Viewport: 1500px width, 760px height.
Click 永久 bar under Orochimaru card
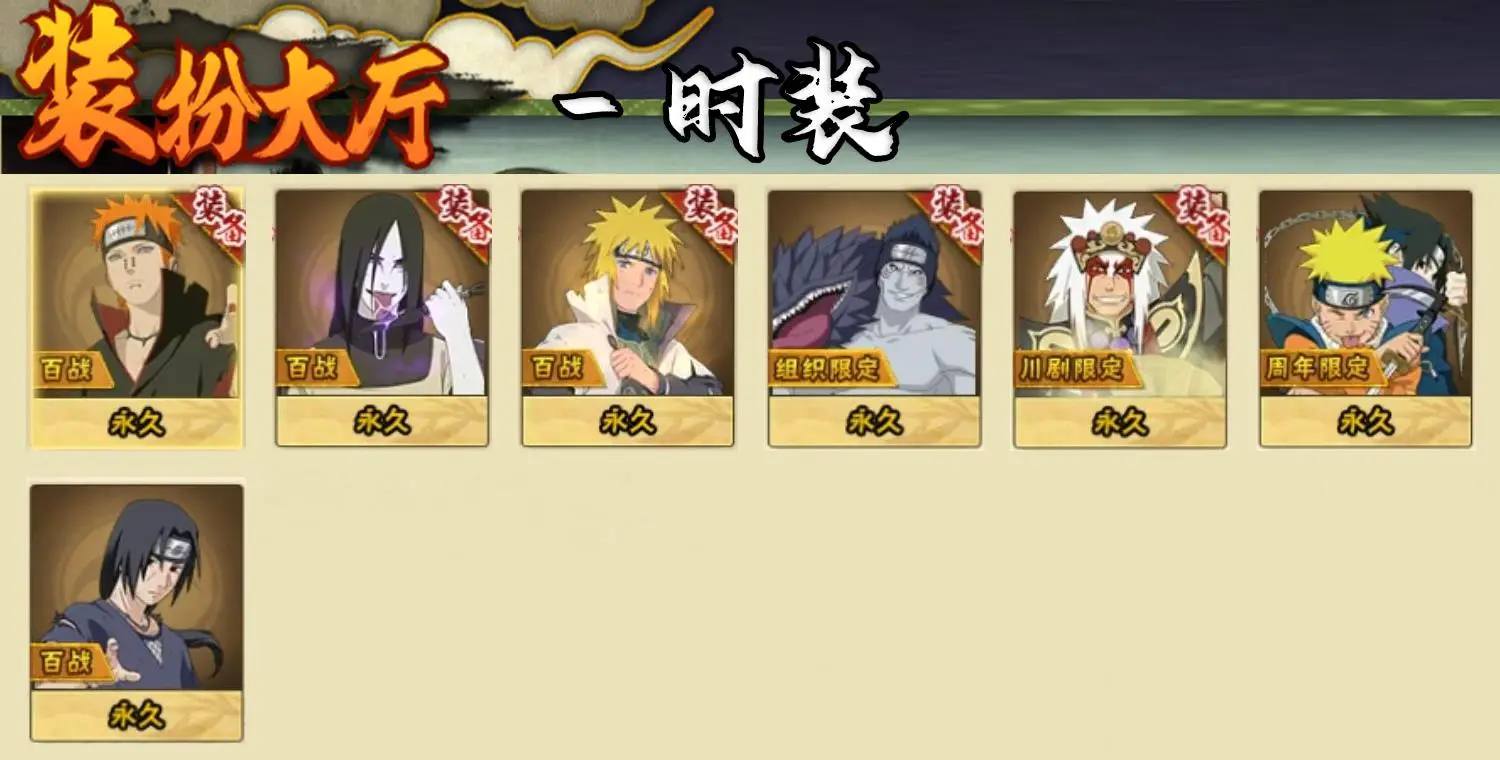click(382, 422)
